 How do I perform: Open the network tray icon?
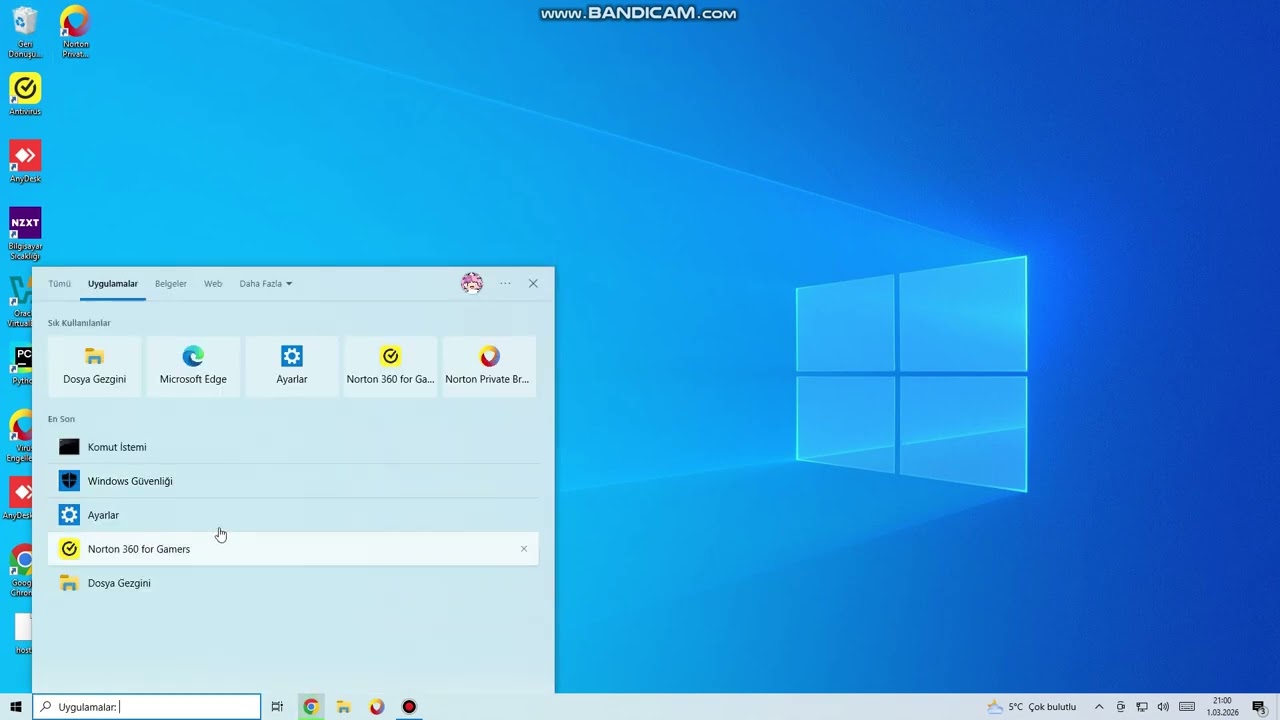click(1142, 707)
